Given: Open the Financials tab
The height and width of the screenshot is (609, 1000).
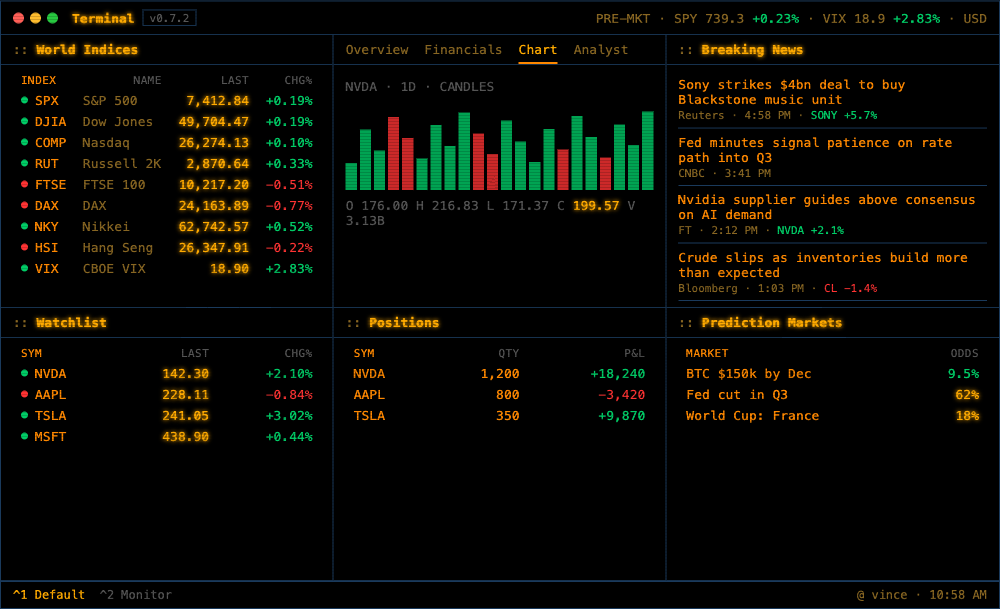Looking at the screenshot, I should click(463, 50).
